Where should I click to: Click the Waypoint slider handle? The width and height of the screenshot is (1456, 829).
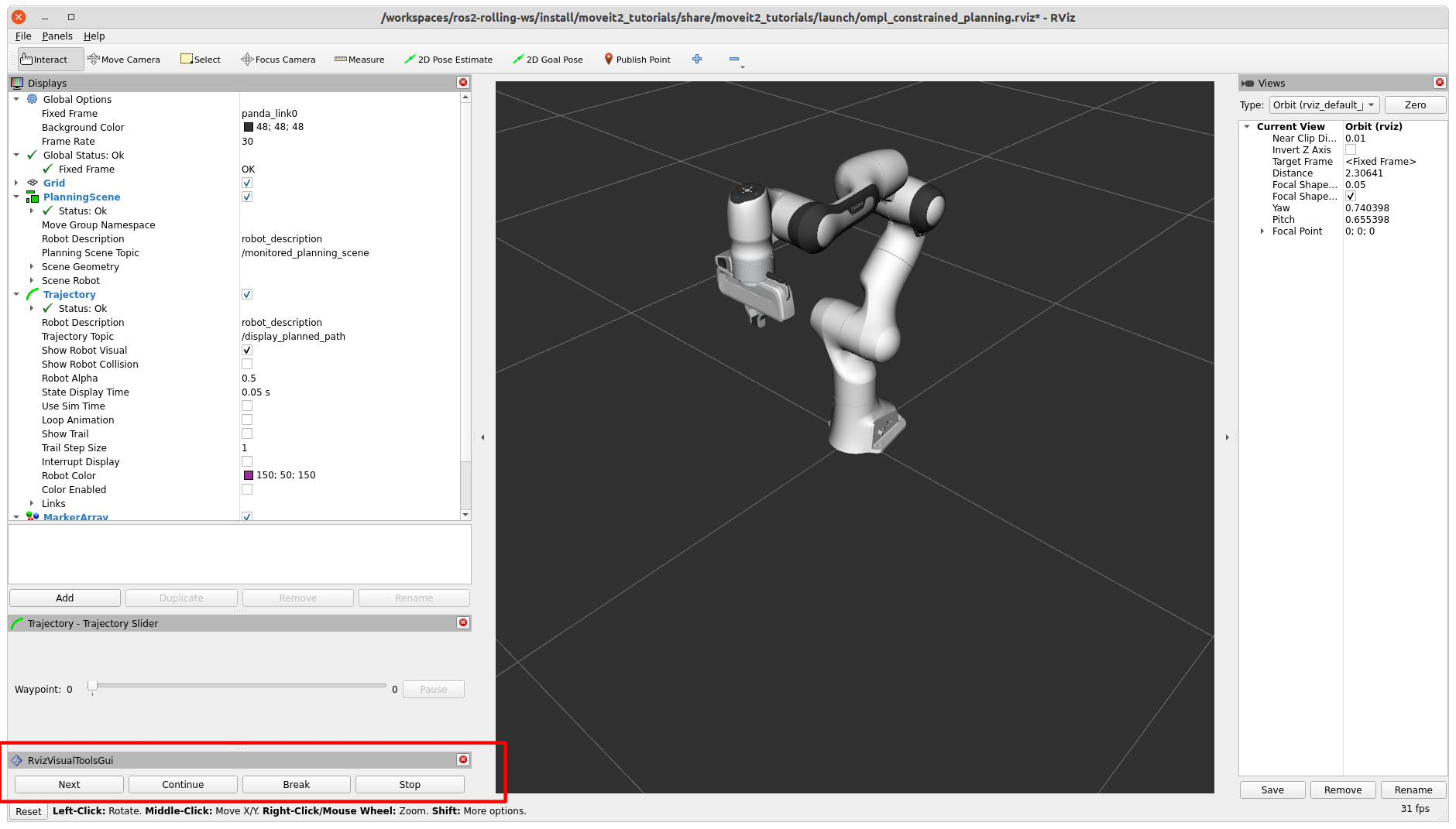(x=93, y=686)
